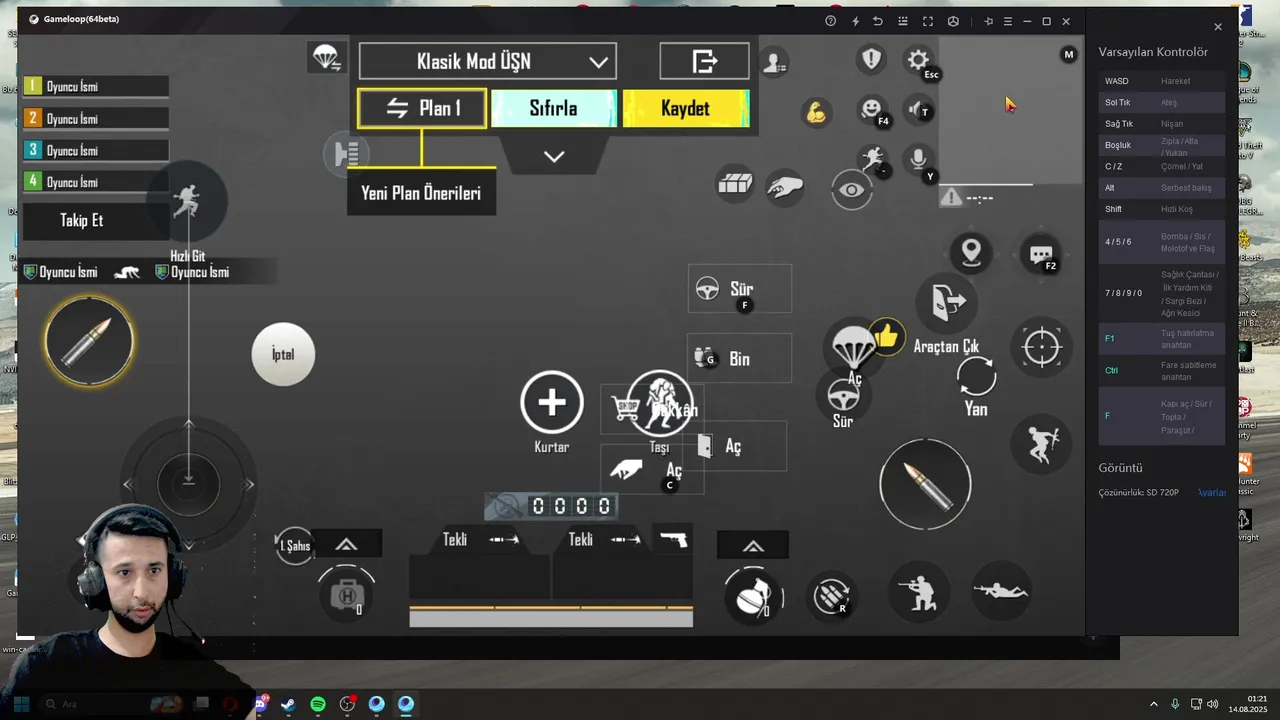This screenshot has width=1280, height=720.
Task: Click the emote smiley icon labeled F4
Action: [x=872, y=109]
